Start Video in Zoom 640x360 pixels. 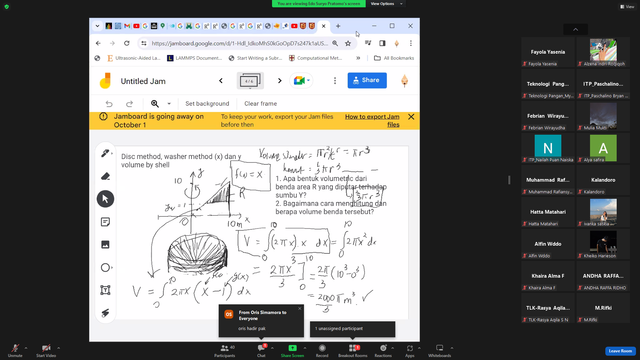coord(46,350)
